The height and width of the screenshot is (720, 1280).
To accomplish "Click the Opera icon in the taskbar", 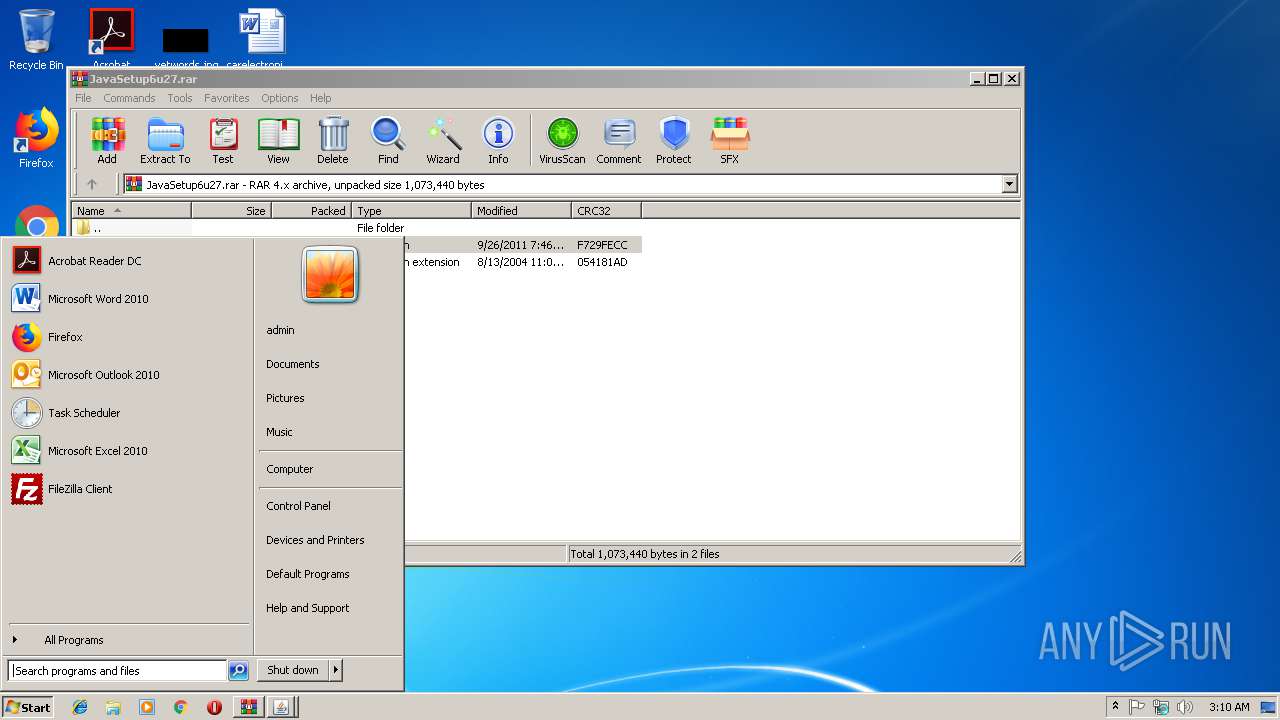I will point(214,707).
